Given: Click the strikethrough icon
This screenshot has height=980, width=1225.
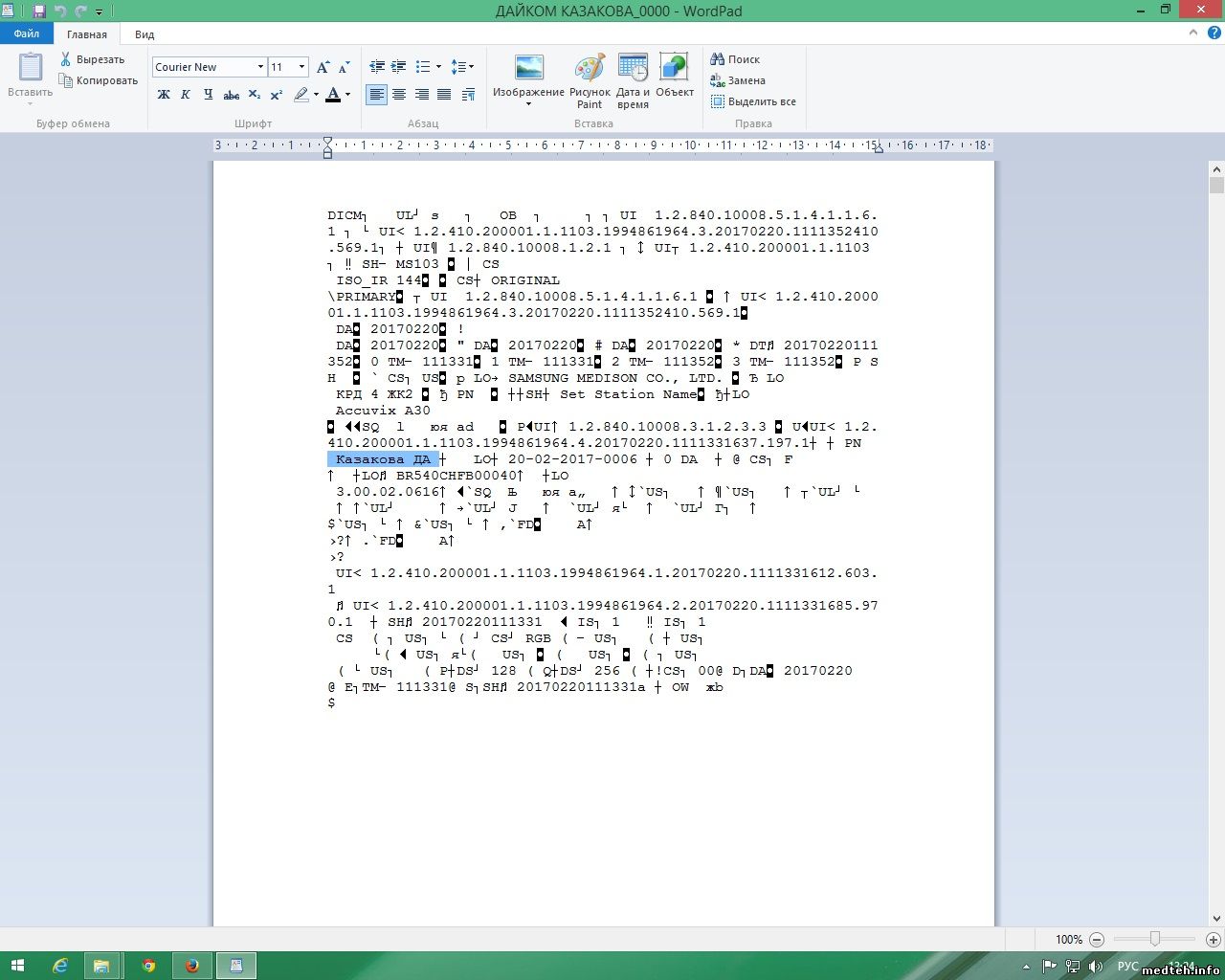Looking at the screenshot, I should (231, 95).
